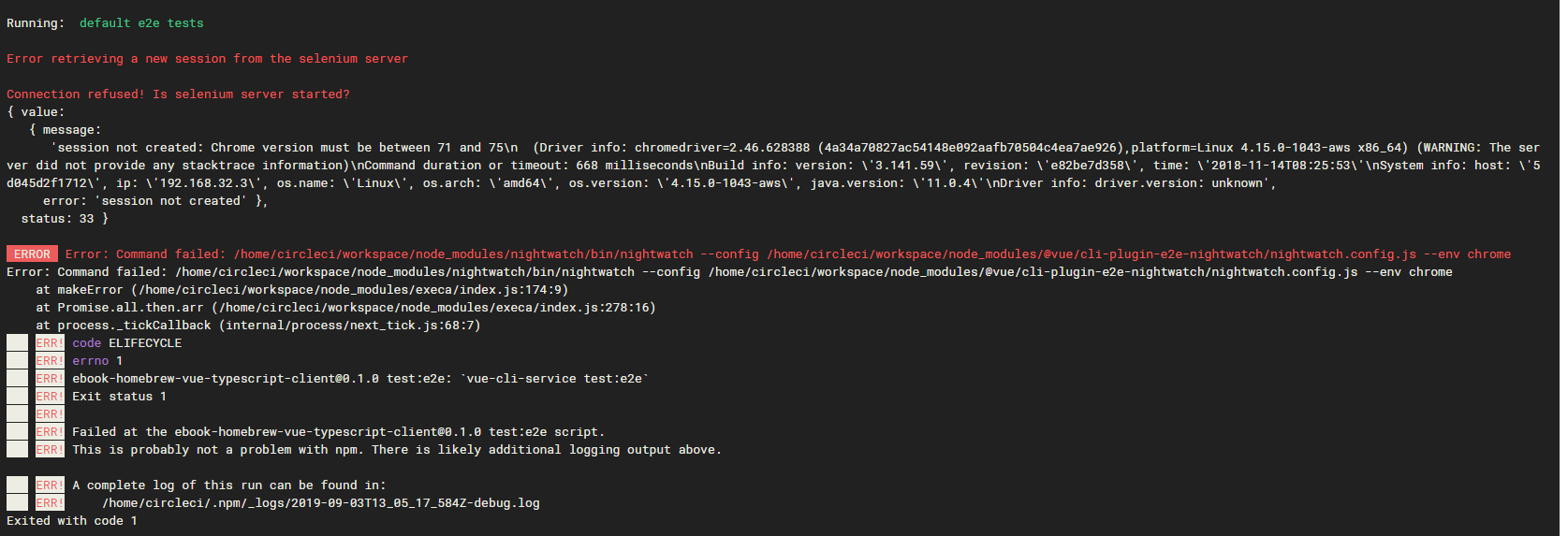Click the ERR! badge beside 'Exit status 1'
The image size is (1568, 536).
click(x=50, y=397)
